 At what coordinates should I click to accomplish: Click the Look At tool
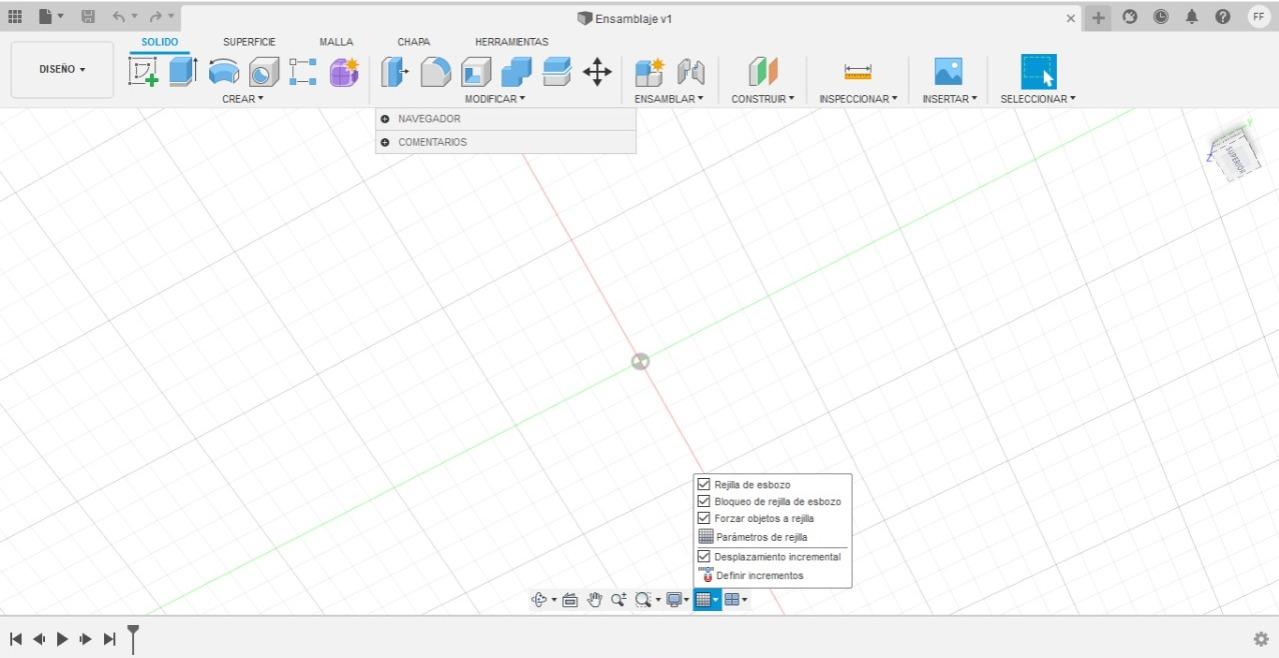(x=571, y=600)
